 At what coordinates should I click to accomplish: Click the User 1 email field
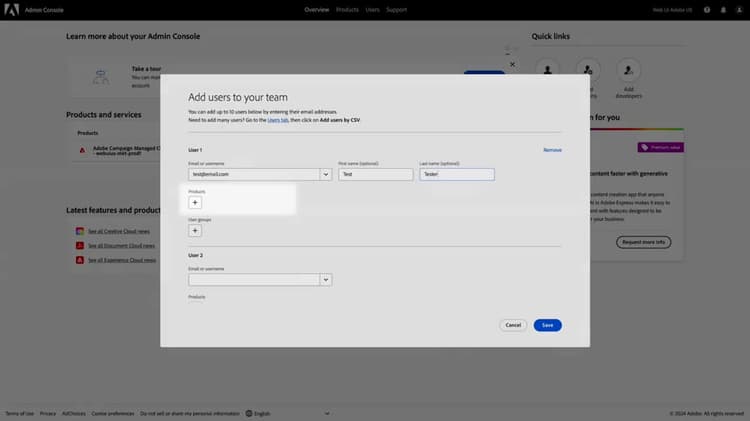254,174
